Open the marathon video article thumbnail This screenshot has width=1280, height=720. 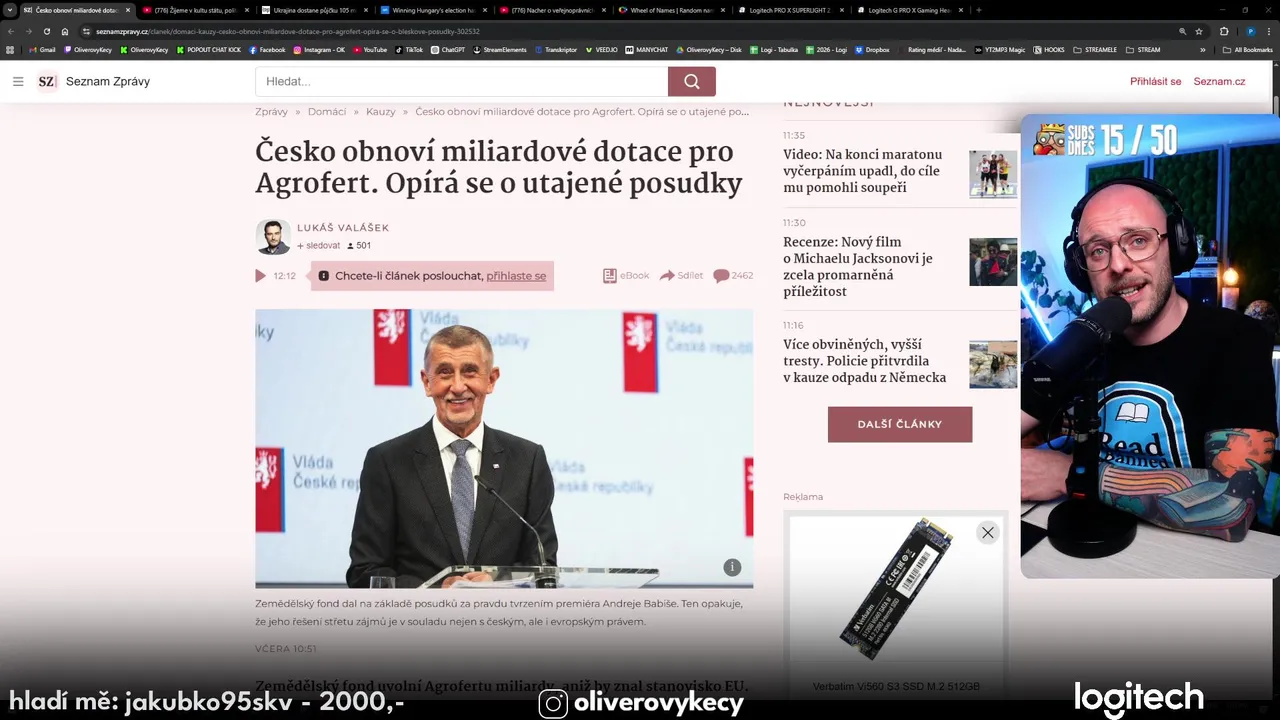(x=993, y=174)
